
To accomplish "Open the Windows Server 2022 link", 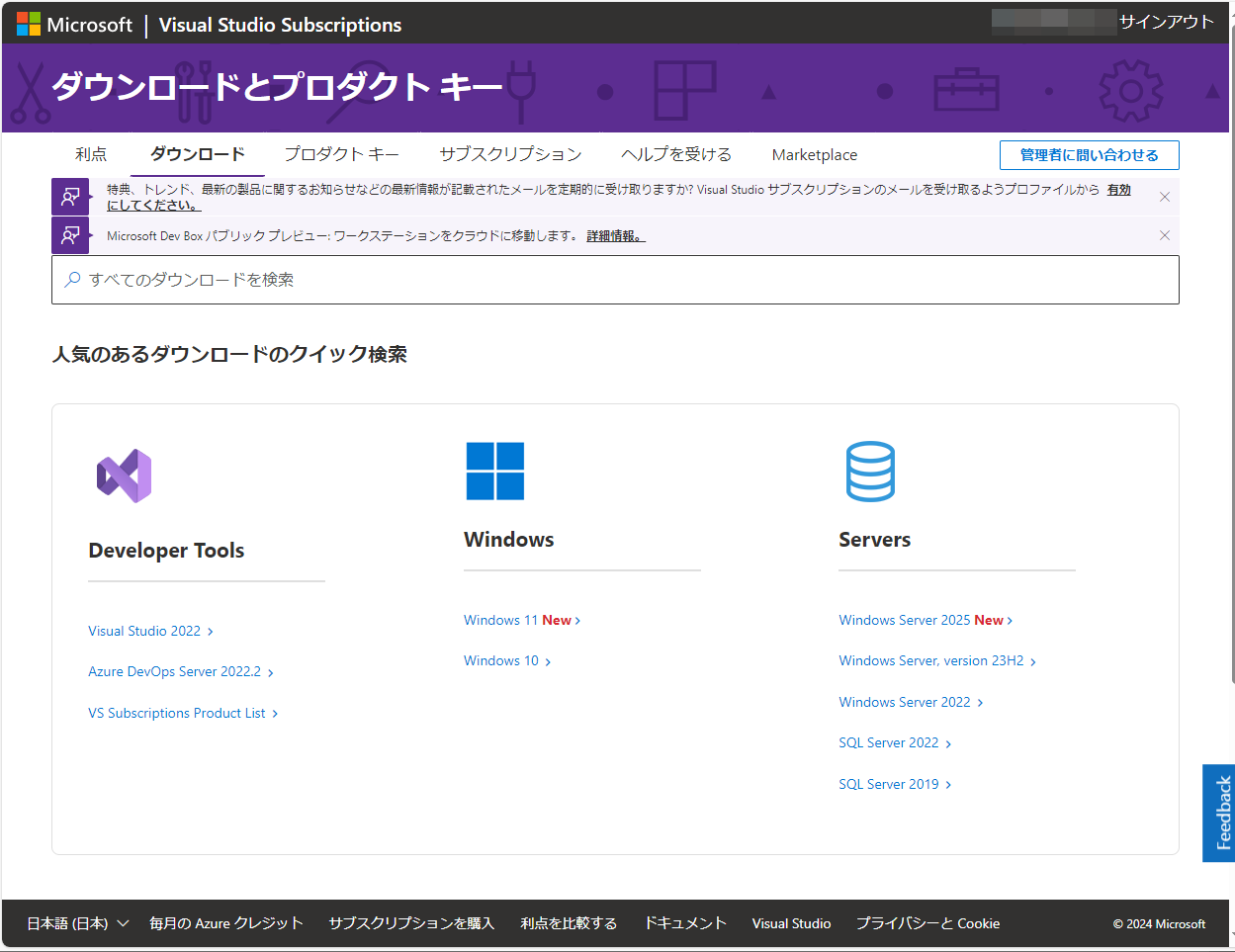I will (x=911, y=702).
